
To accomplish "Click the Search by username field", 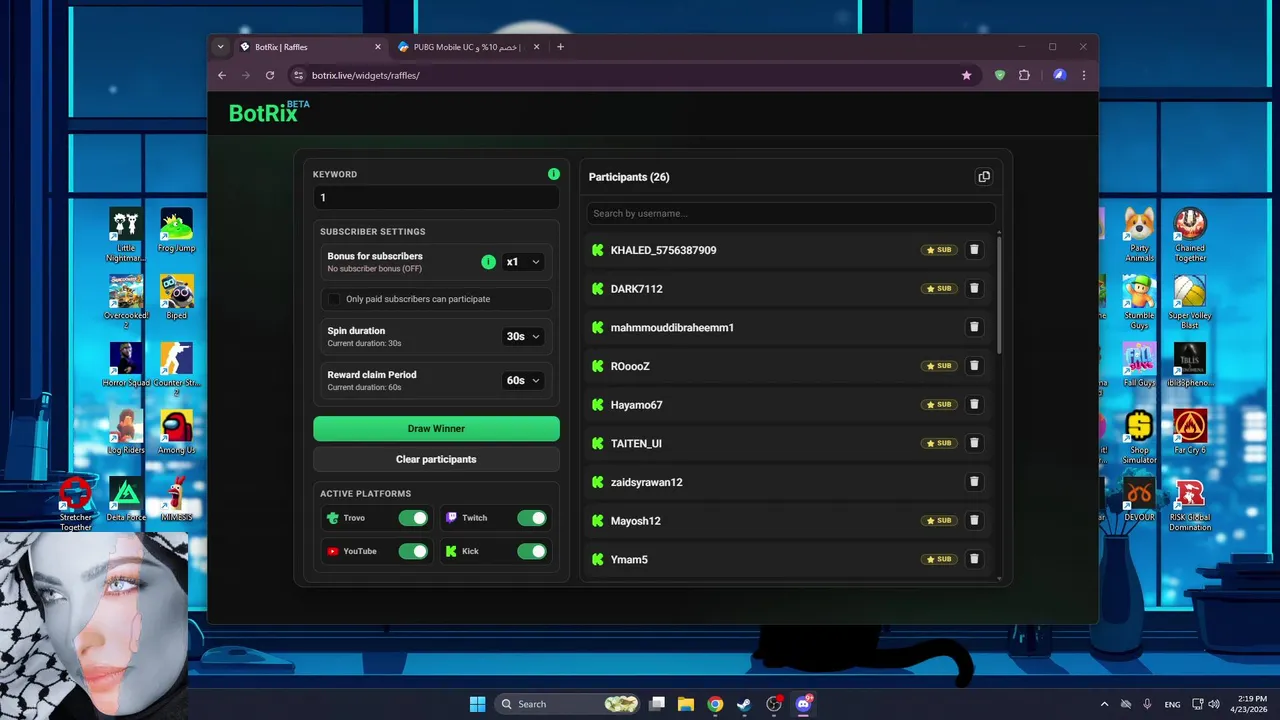I will tap(790, 213).
